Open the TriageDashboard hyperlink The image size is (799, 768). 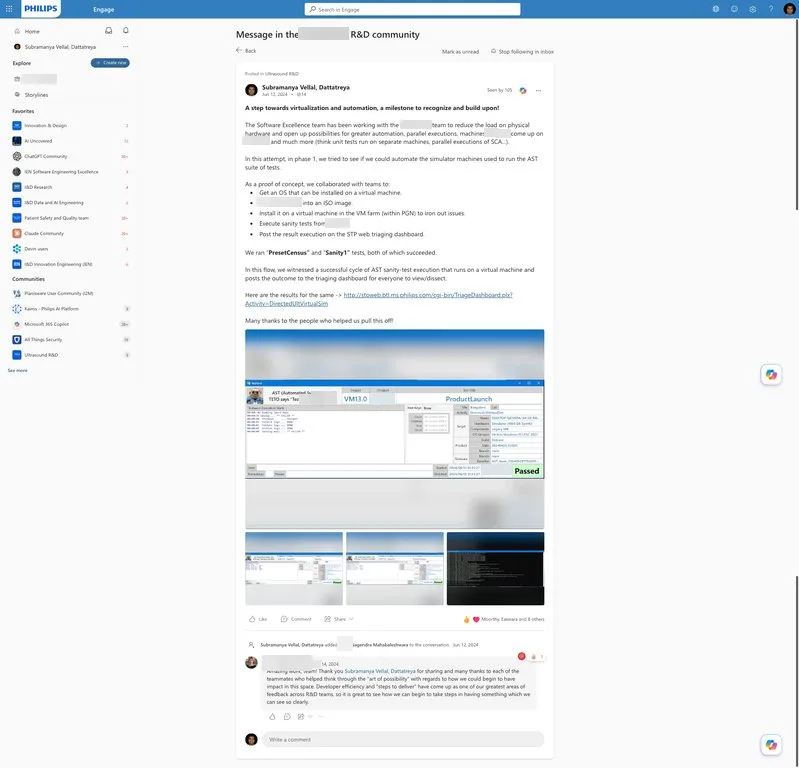(379, 299)
